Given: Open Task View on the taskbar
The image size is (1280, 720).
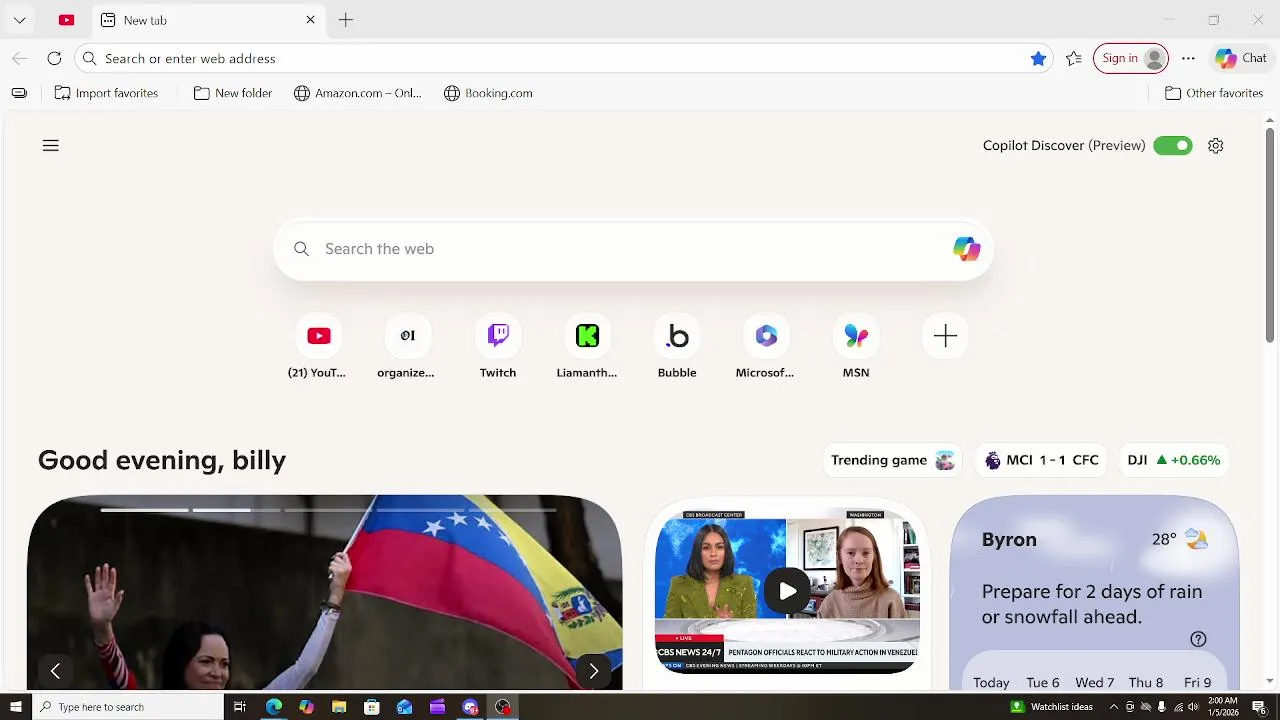Looking at the screenshot, I should click(x=240, y=707).
